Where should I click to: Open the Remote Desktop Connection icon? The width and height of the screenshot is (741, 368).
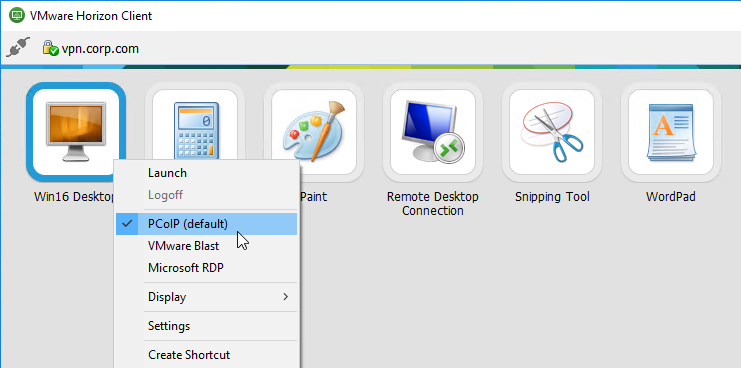433,132
